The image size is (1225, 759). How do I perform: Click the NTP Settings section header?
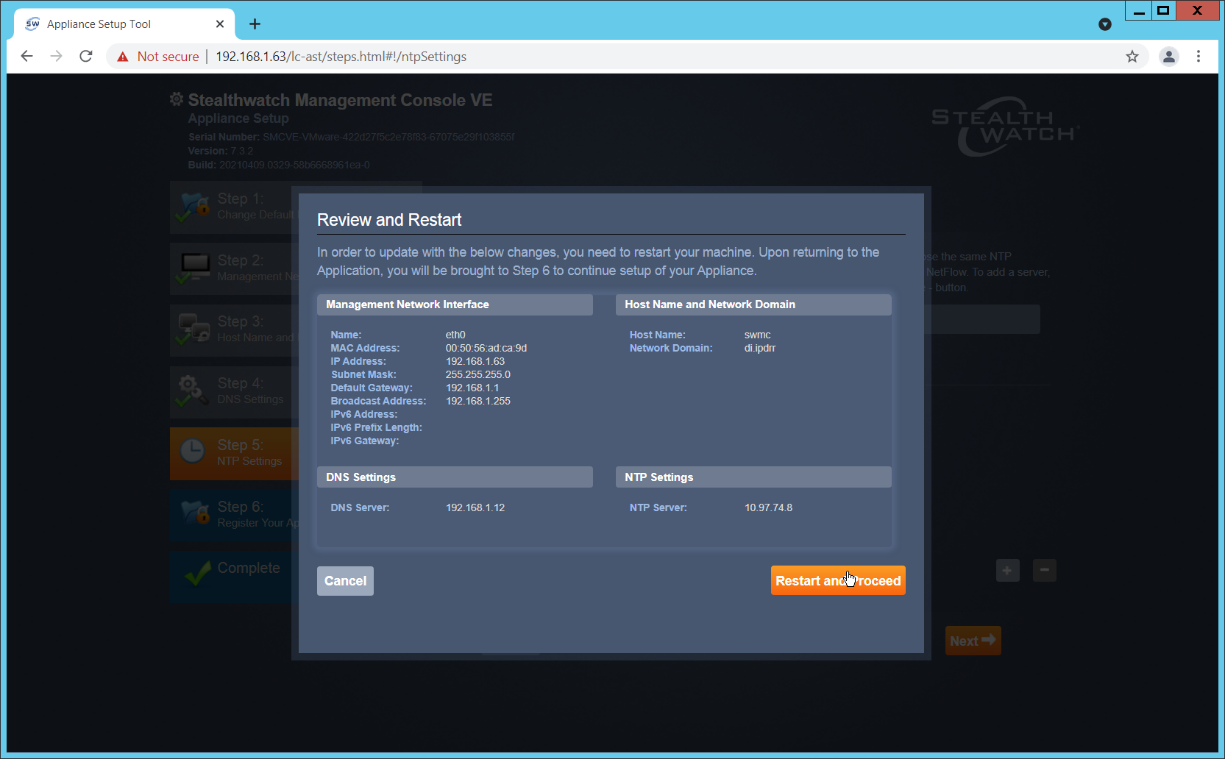pos(753,477)
